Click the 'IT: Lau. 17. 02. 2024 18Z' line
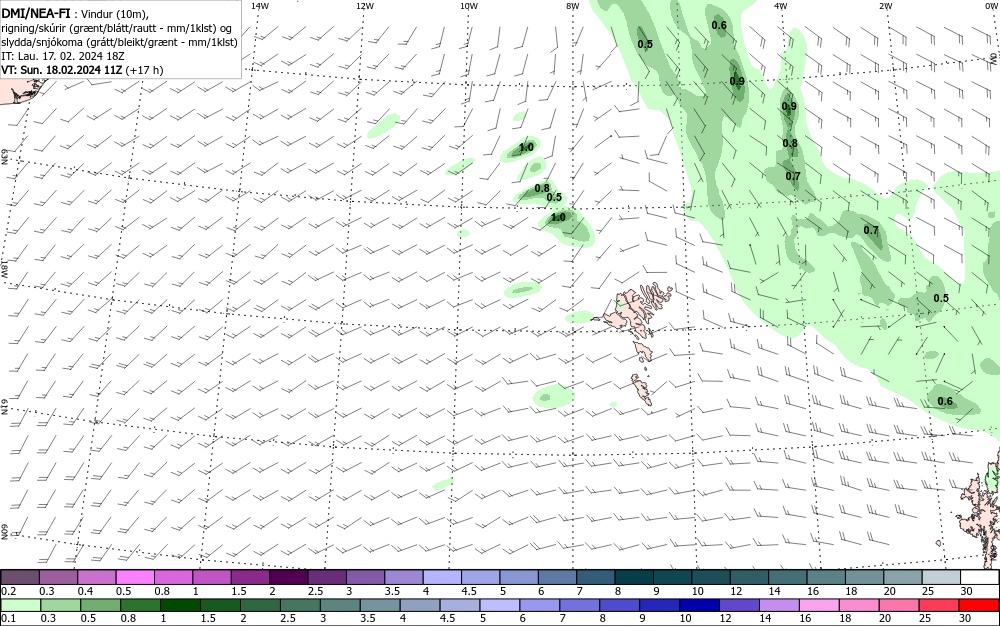Viewport: 1000px width, 626px height. (x=63, y=56)
